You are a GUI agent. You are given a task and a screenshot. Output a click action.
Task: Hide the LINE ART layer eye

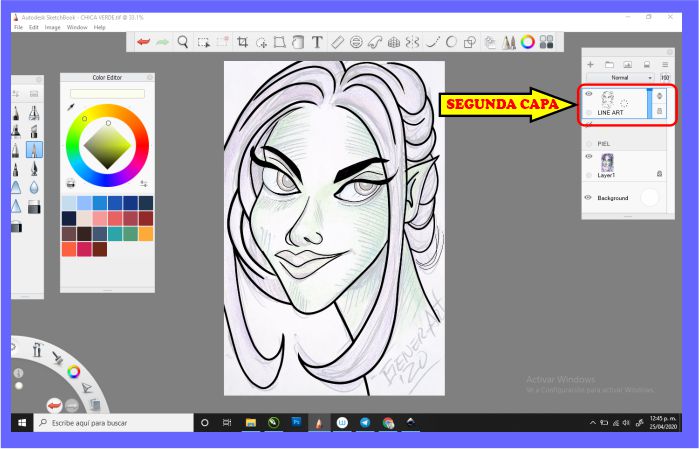(589, 94)
